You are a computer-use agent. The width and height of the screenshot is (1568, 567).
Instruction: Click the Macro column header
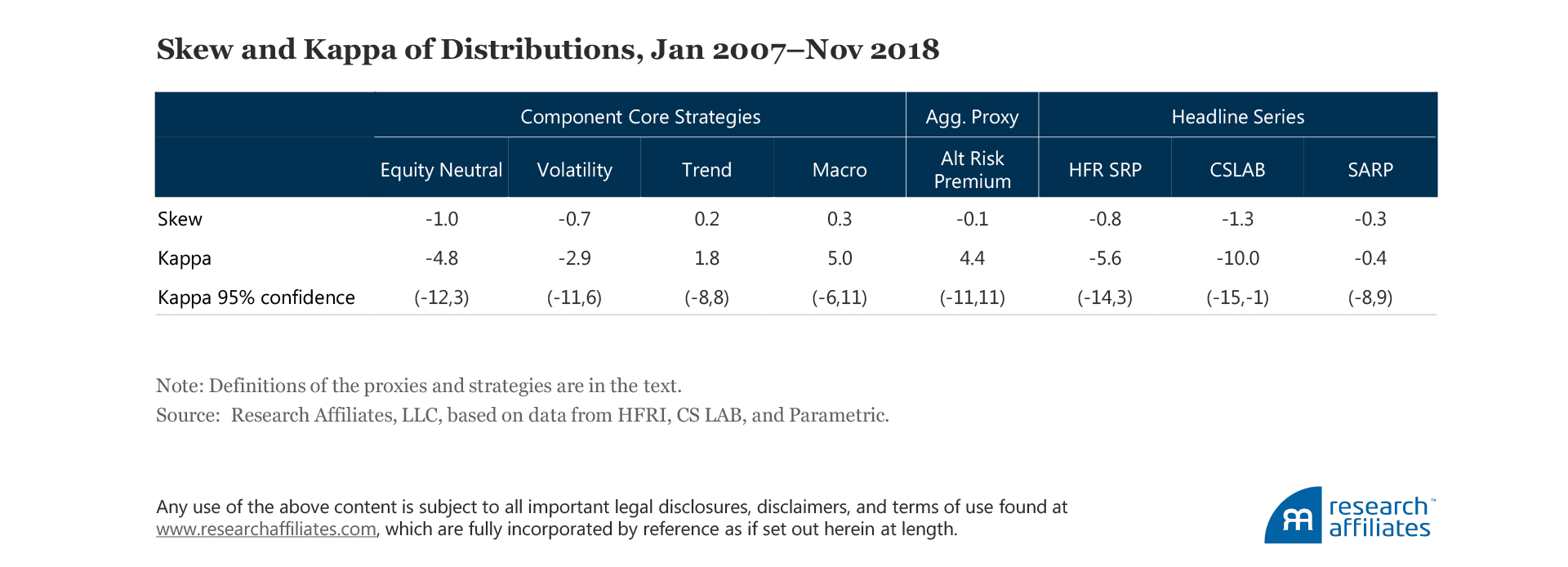point(840,170)
